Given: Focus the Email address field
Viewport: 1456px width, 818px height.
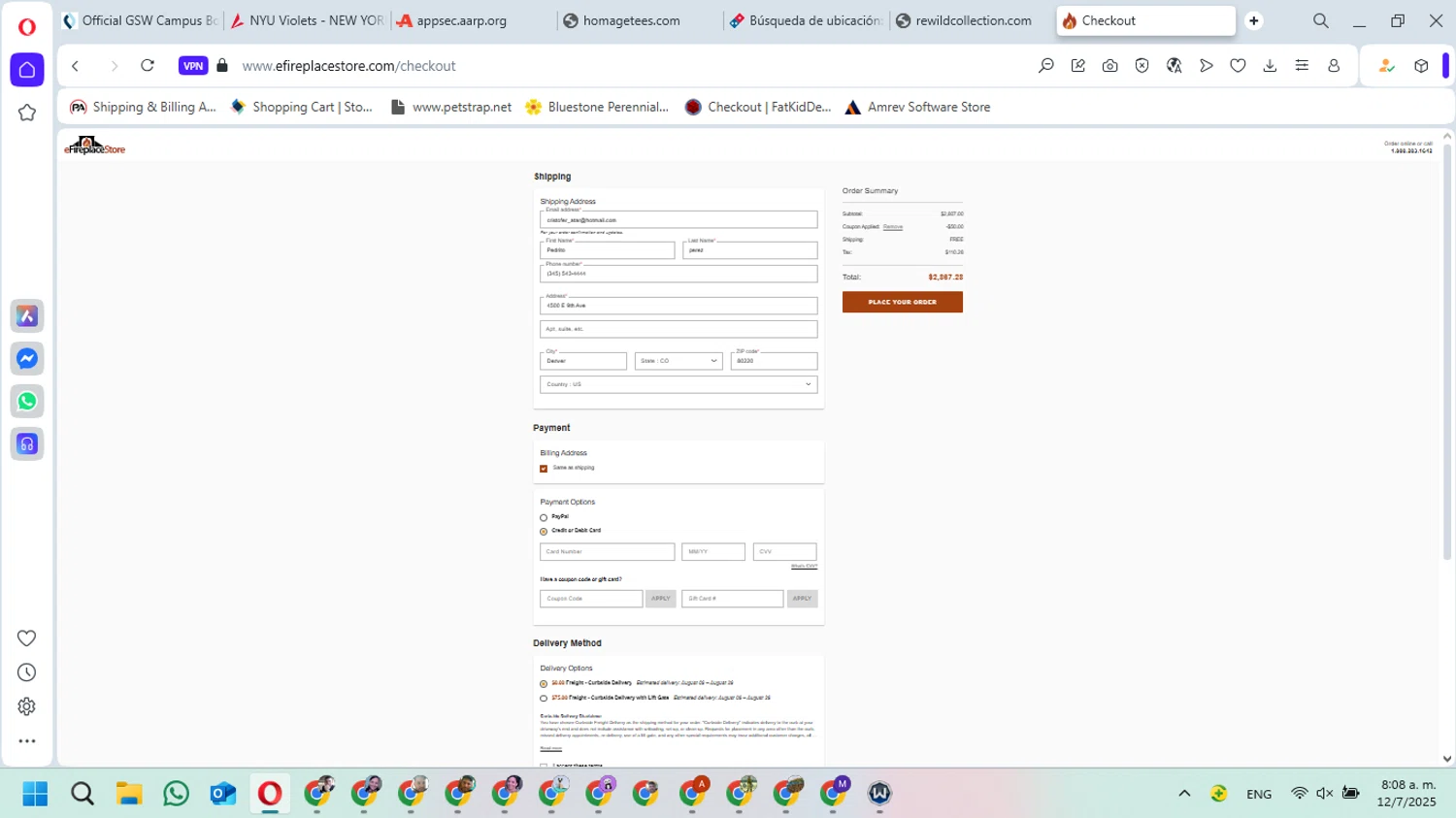Looking at the screenshot, I should (678, 220).
